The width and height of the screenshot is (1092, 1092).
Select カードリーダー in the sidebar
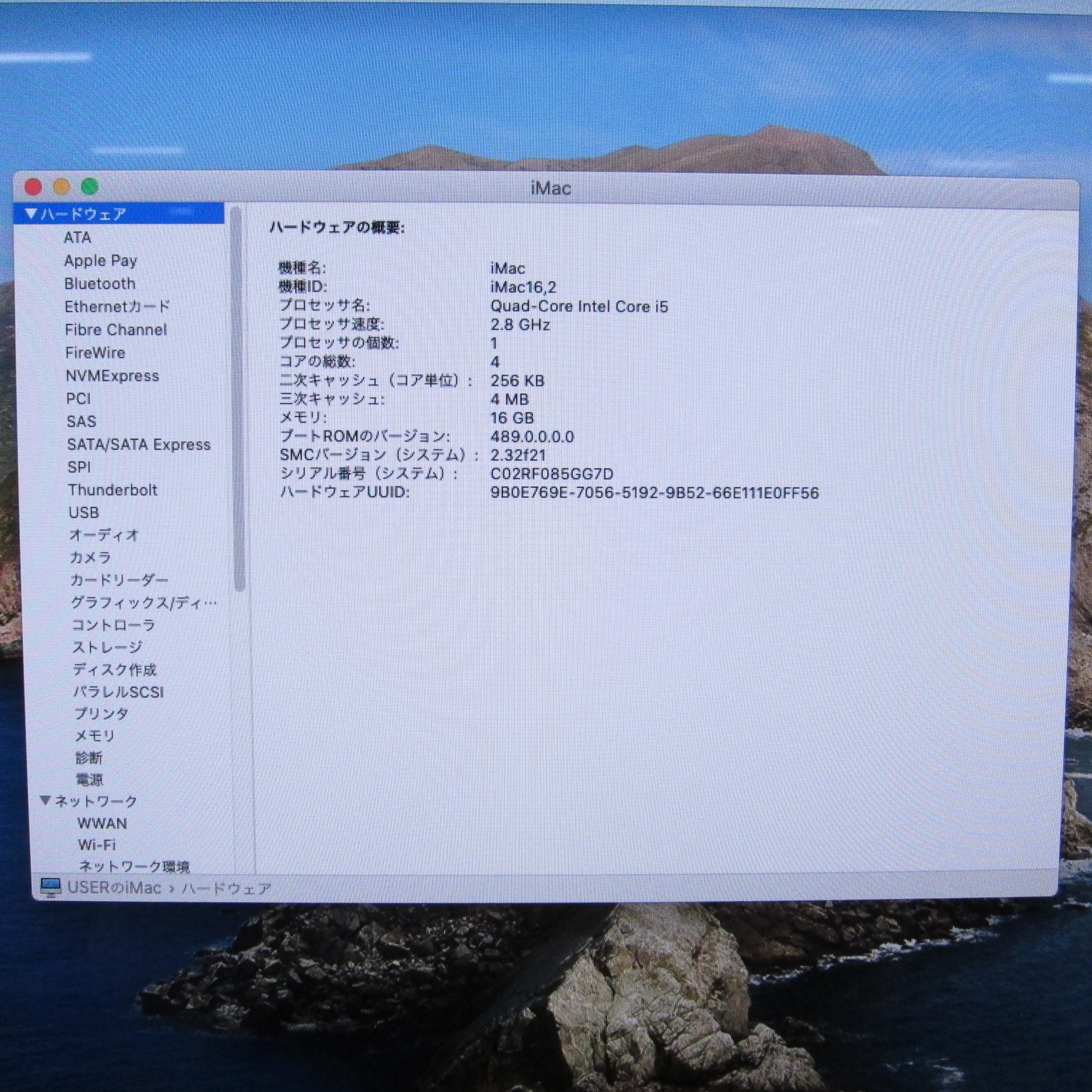[x=119, y=580]
